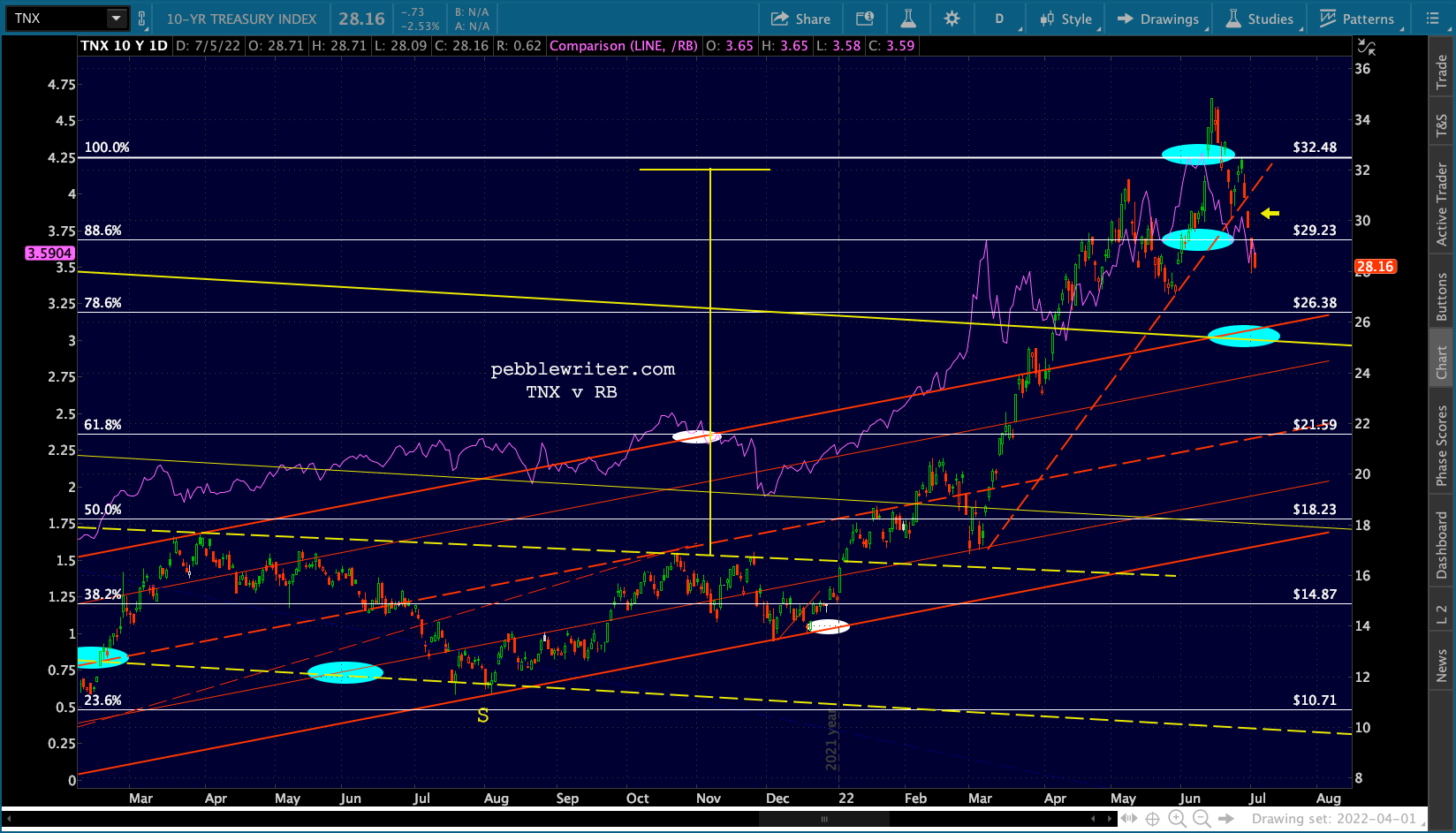This screenshot has height=833, width=1456.
Task: Click the 50.0% Fibonacci level label
Action: coord(102,510)
